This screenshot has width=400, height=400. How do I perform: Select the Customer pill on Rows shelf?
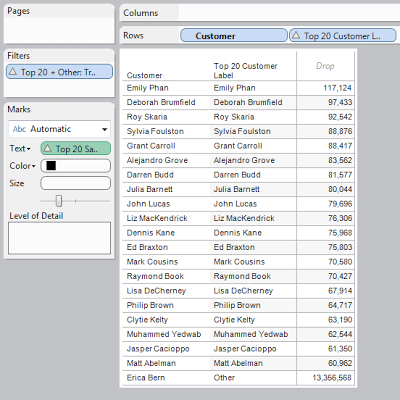click(x=234, y=35)
